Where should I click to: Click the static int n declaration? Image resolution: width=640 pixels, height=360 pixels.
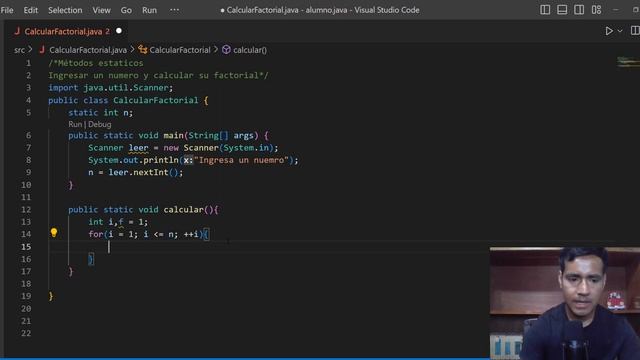[x=100, y=113]
